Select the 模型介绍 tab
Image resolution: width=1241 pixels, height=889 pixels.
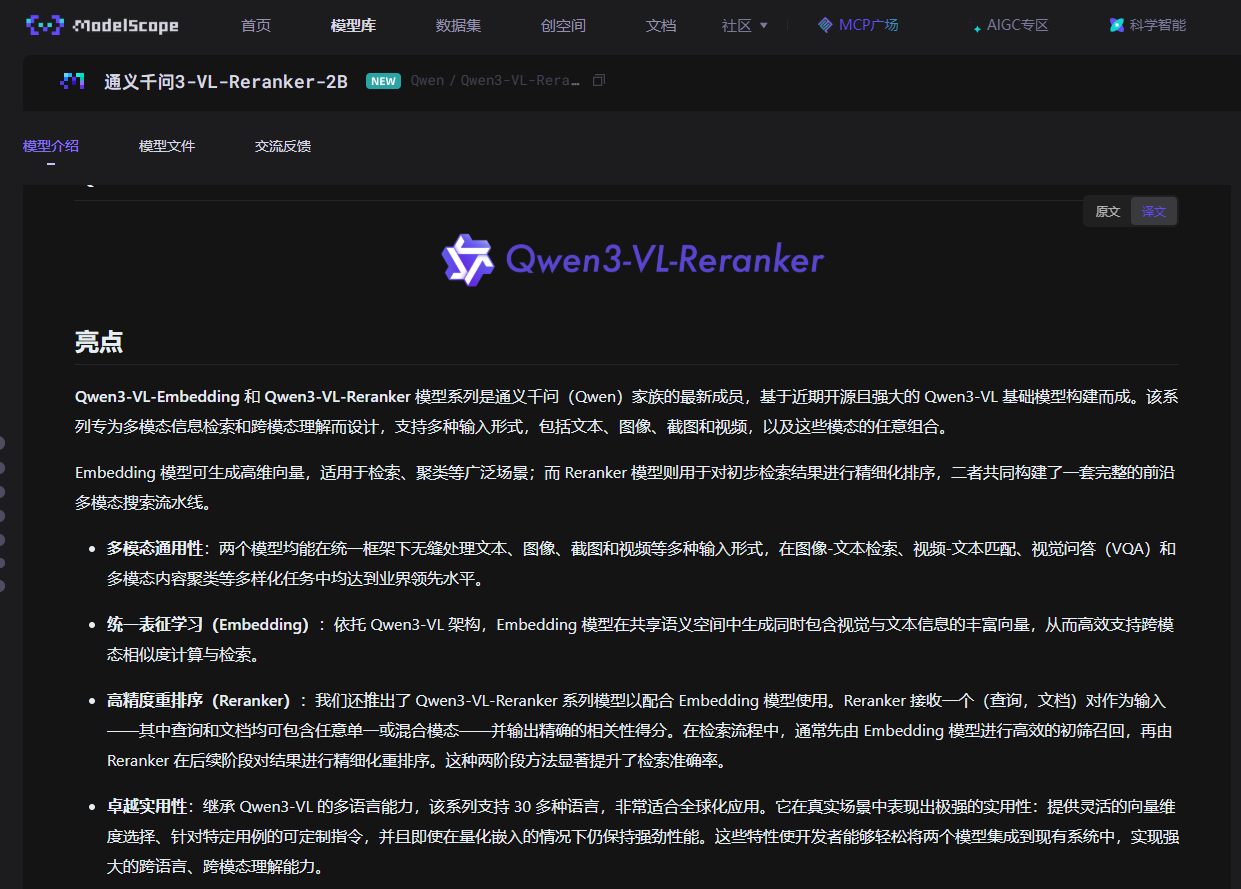coord(51,146)
